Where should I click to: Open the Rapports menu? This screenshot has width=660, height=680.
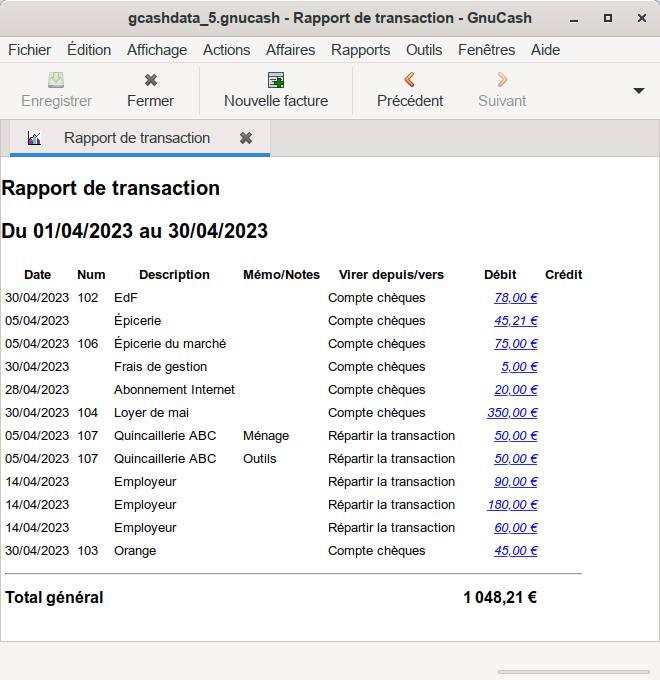pos(360,50)
